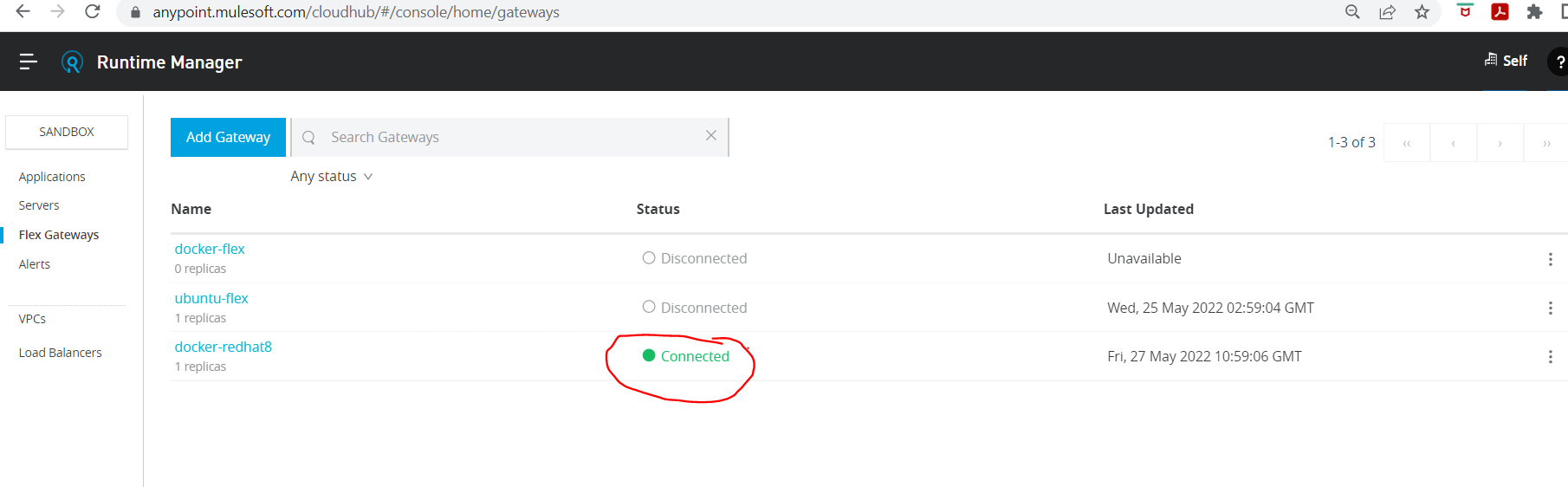The image size is (1568, 487).
Task: Open browser extensions puzzle icon
Action: tap(1534, 12)
